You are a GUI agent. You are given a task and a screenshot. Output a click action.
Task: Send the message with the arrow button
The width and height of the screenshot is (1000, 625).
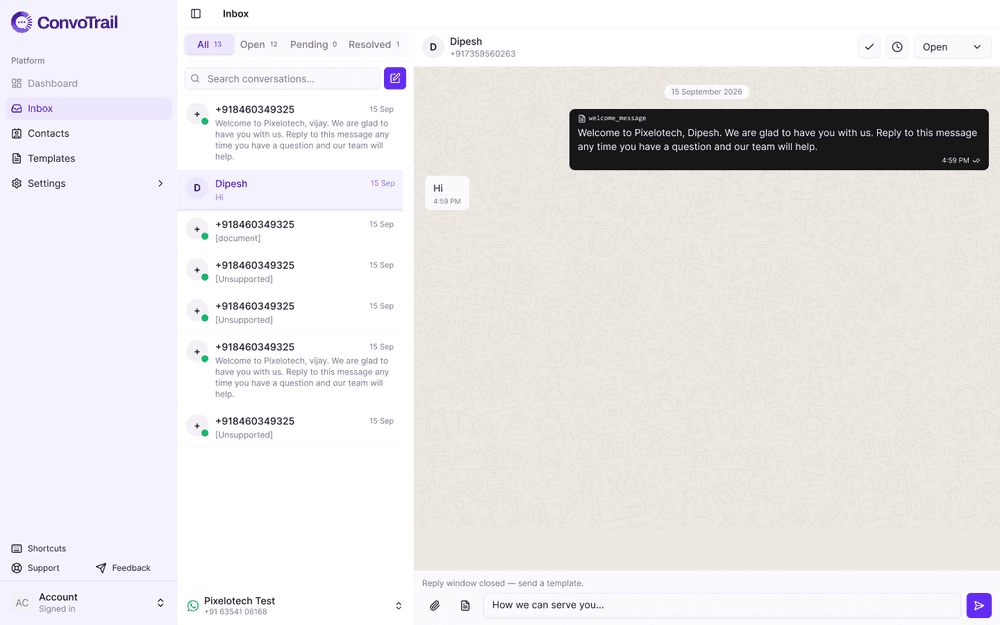[x=979, y=606]
